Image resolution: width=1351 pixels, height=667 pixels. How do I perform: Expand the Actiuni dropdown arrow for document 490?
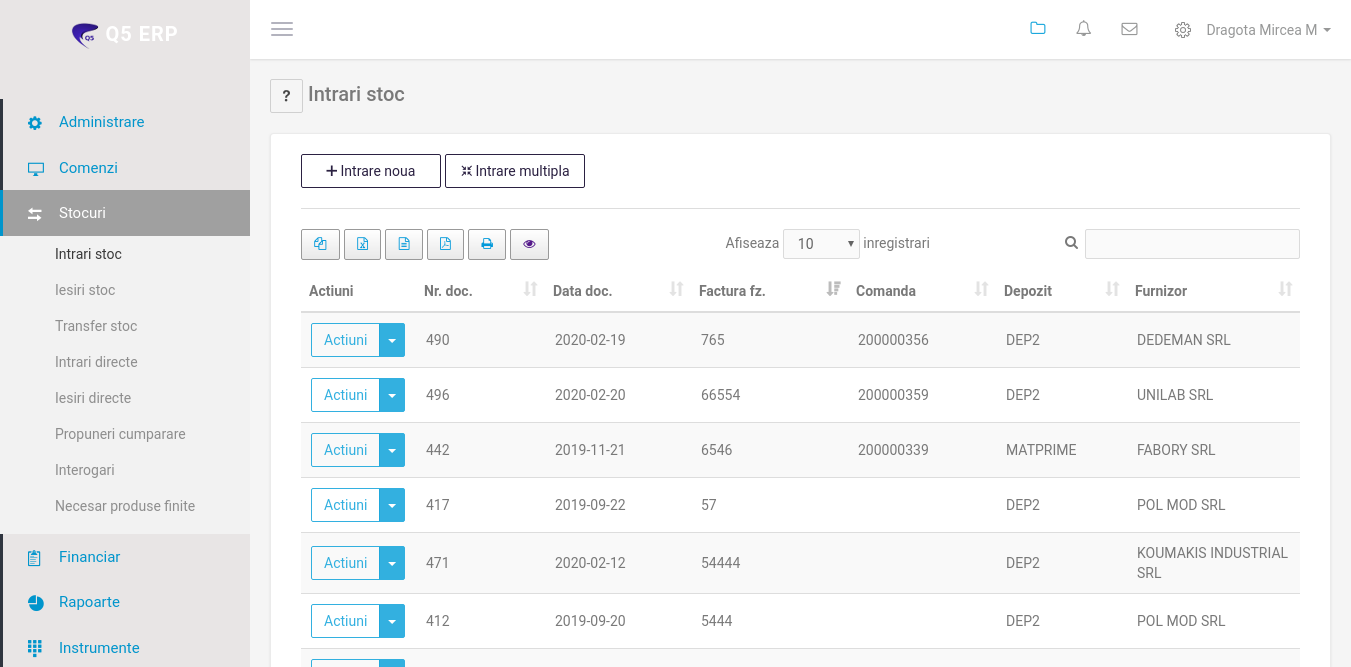click(392, 340)
